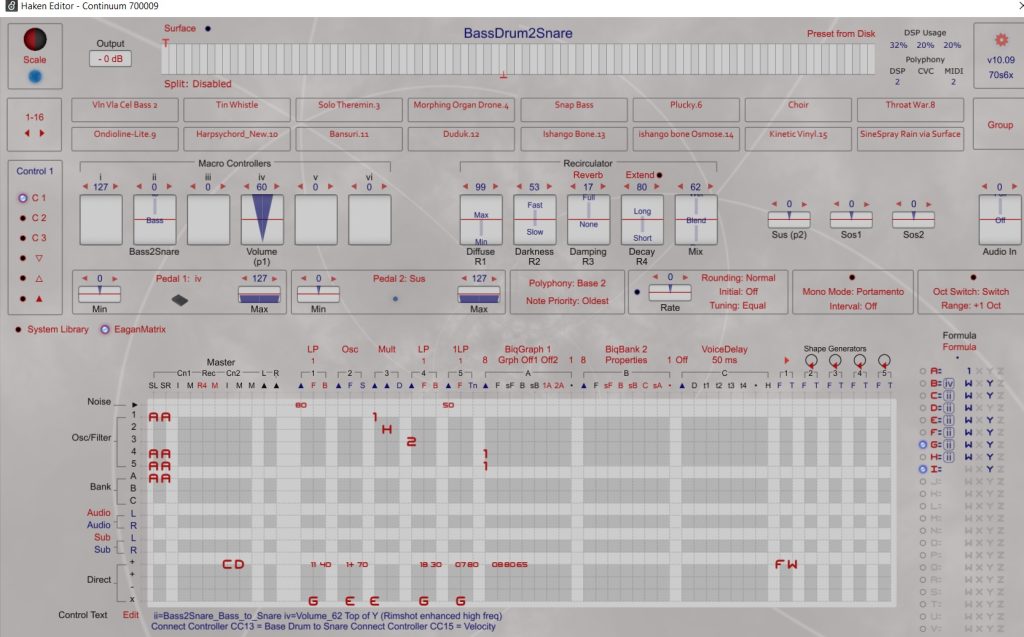Click left arrow under 1-16 preset page
This screenshot has width=1024, height=637.
[x=27, y=133]
